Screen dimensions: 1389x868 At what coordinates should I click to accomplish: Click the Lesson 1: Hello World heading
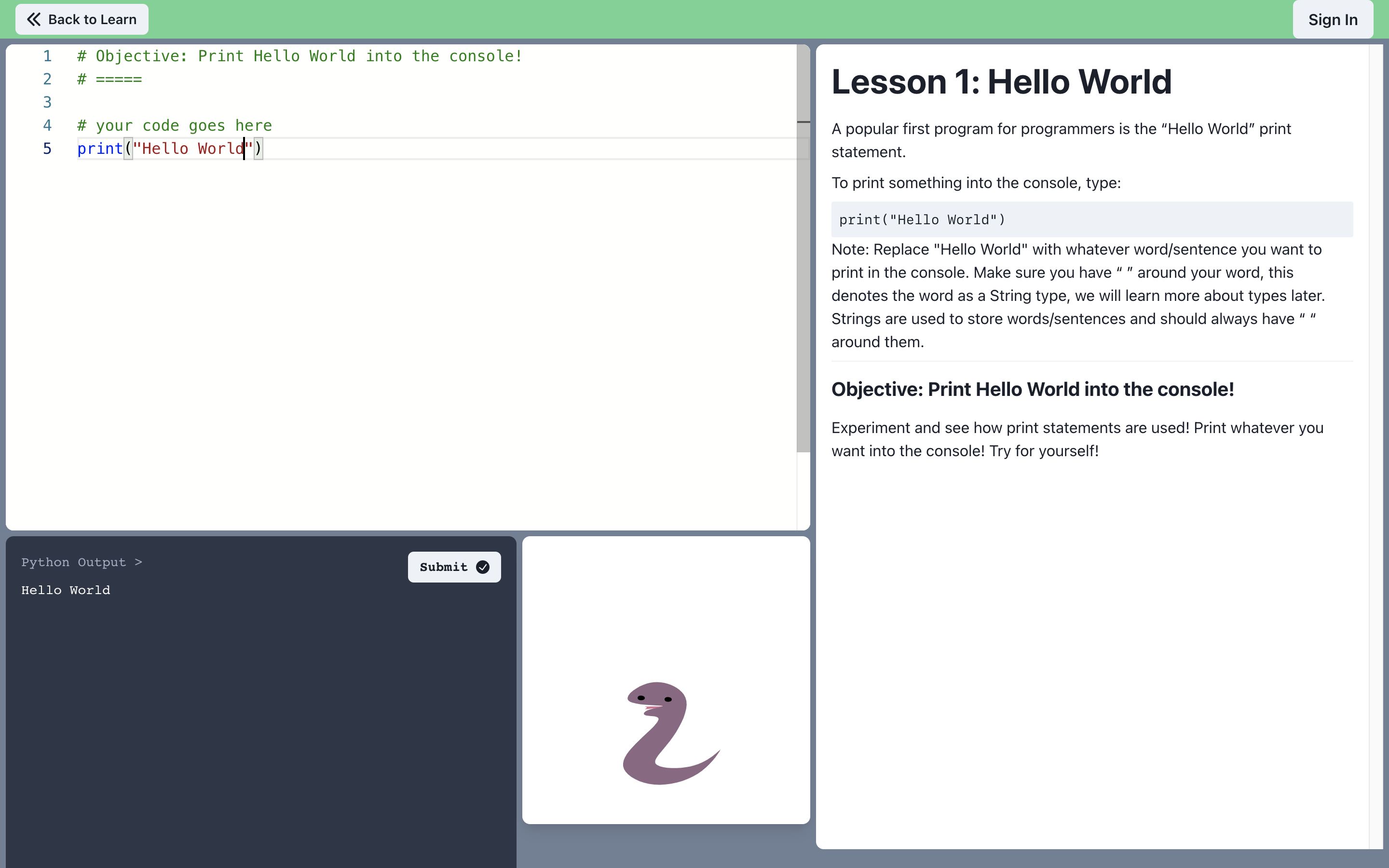[1001, 81]
